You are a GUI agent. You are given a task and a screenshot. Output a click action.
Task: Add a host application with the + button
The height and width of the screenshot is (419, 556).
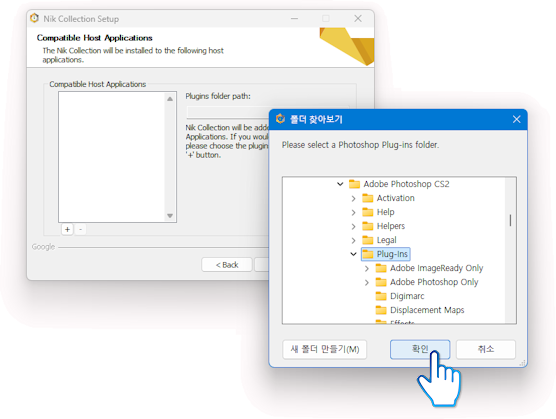pyautogui.click(x=67, y=229)
